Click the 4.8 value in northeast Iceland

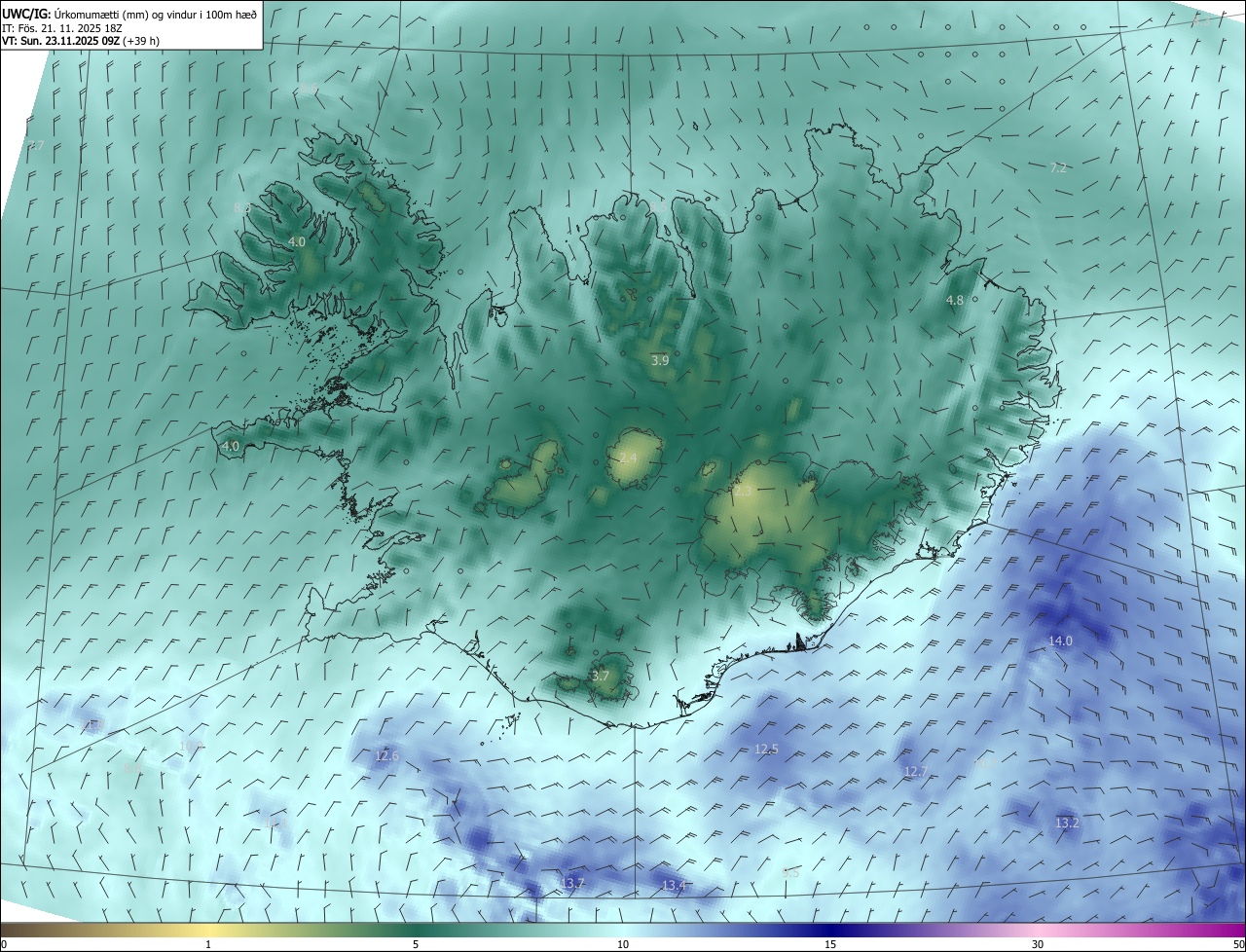point(955,300)
